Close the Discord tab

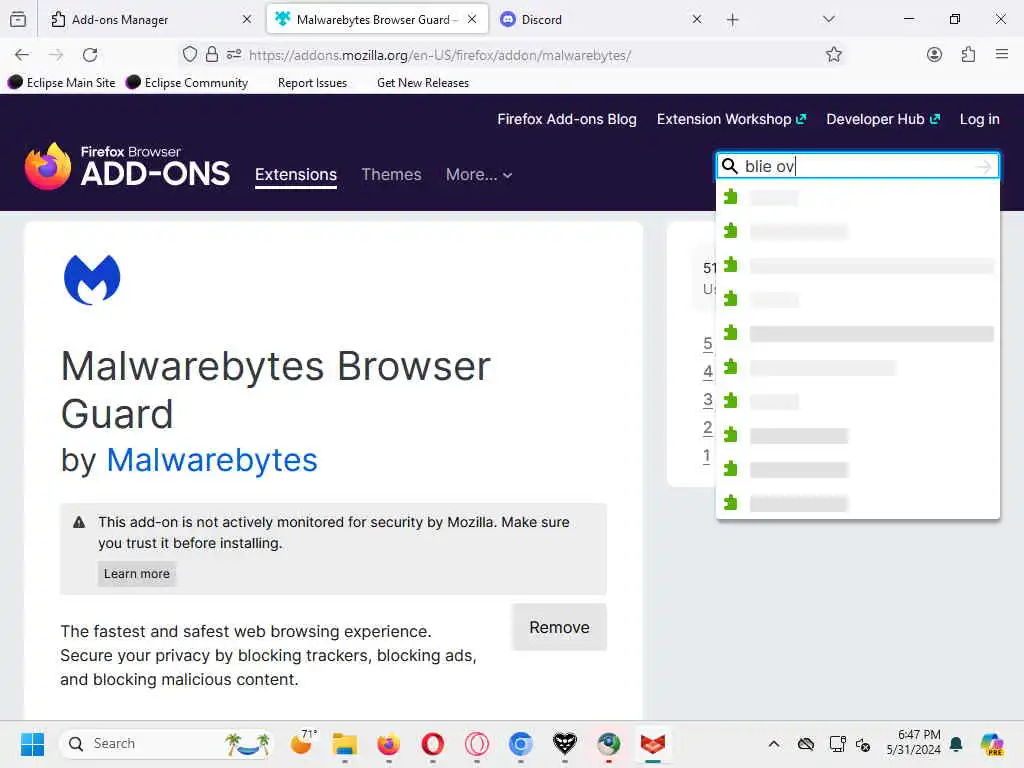point(697,20)
